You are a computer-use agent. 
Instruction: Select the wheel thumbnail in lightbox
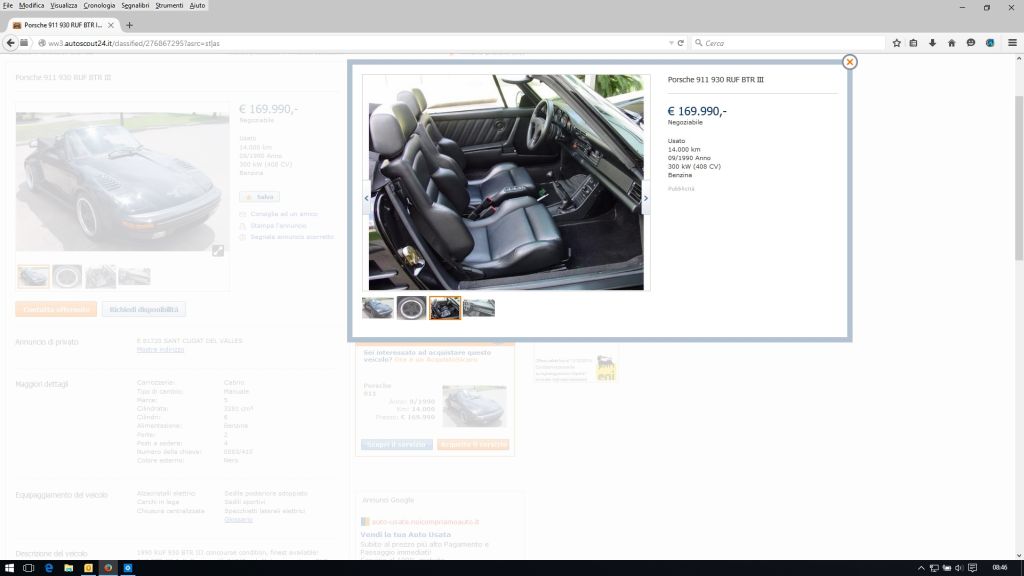point(411,308)
